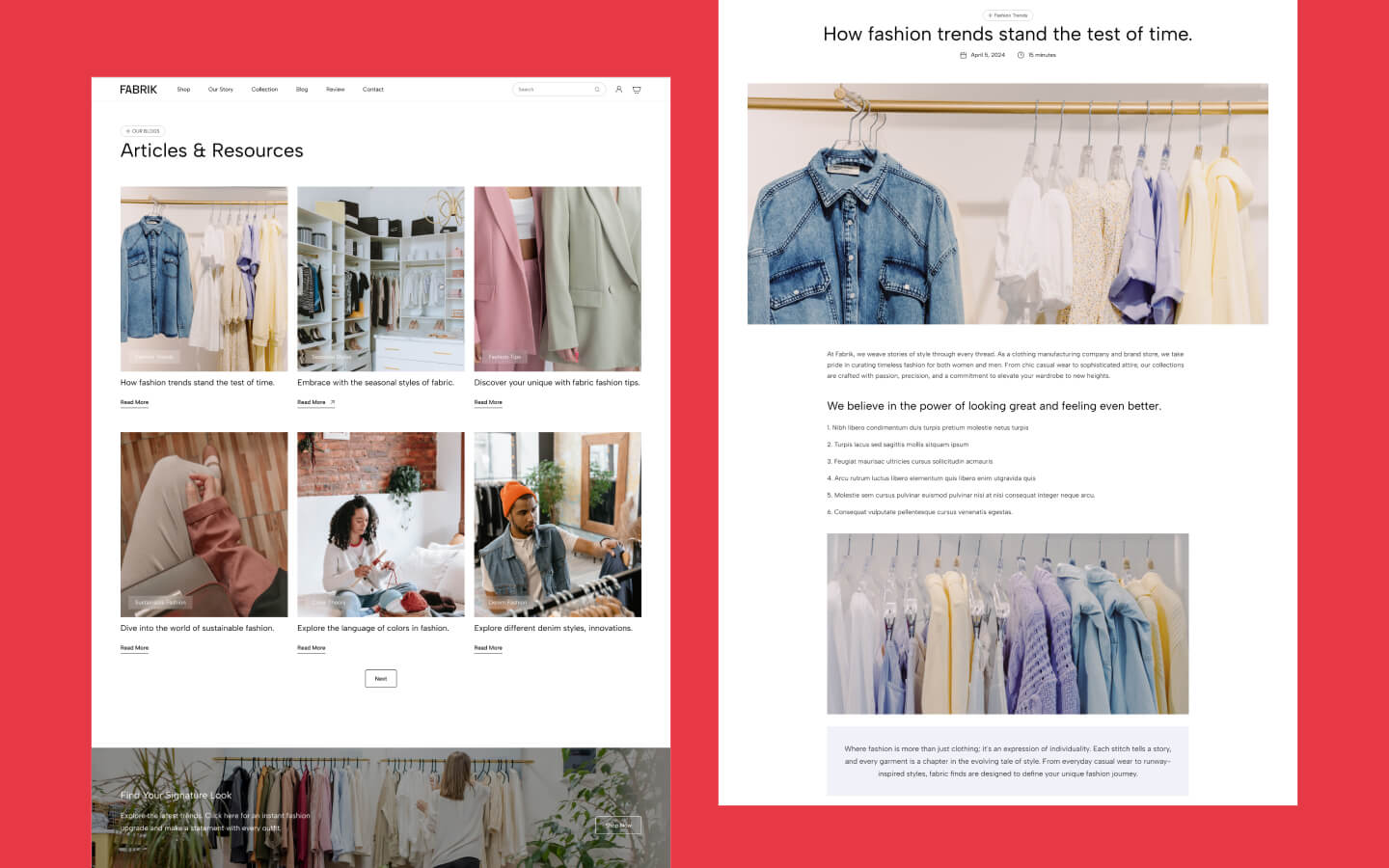Select the Contact menu item
The image size is (1389, 868).
point(373,89)
